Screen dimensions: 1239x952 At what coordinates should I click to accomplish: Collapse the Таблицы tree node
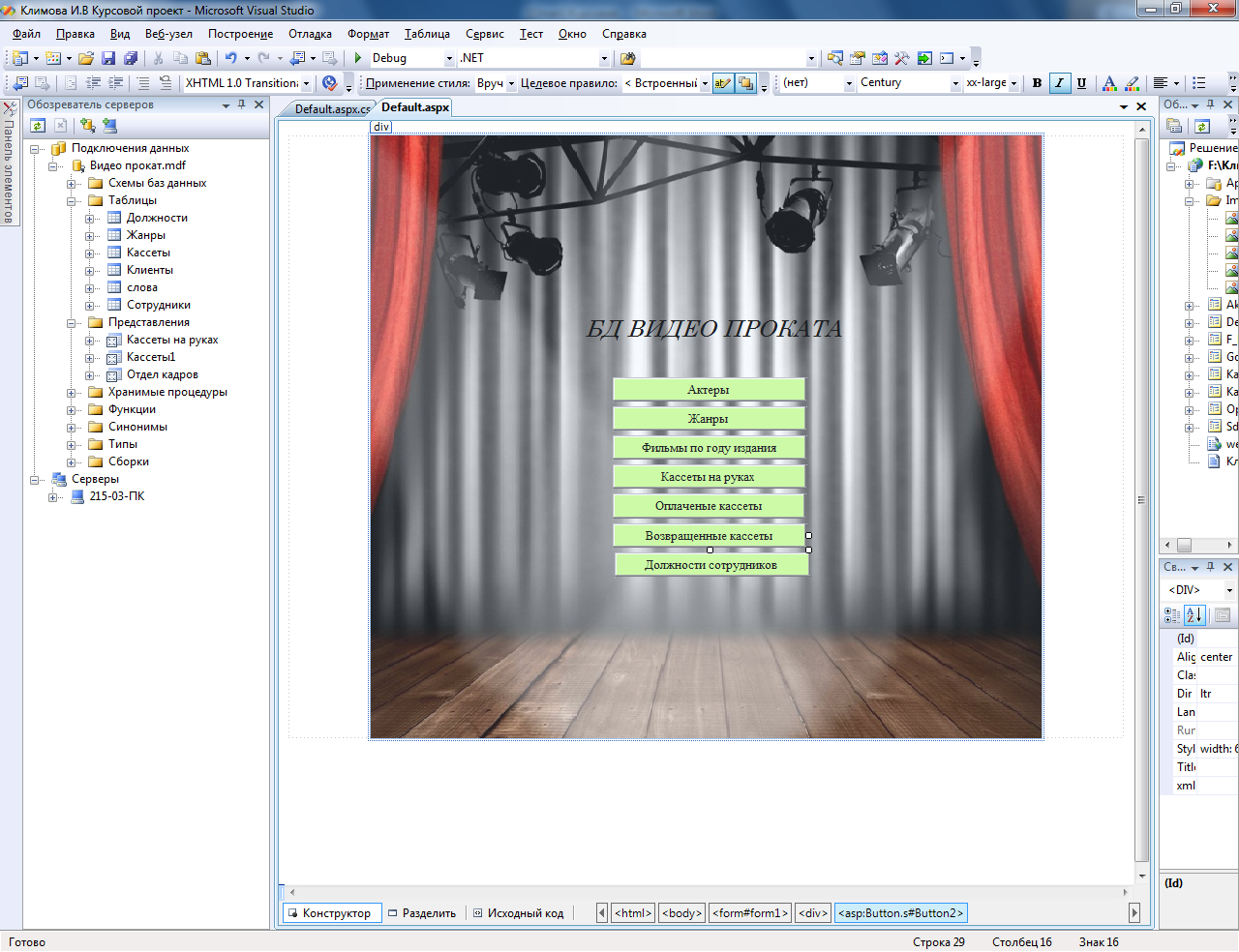coord(72,201)
